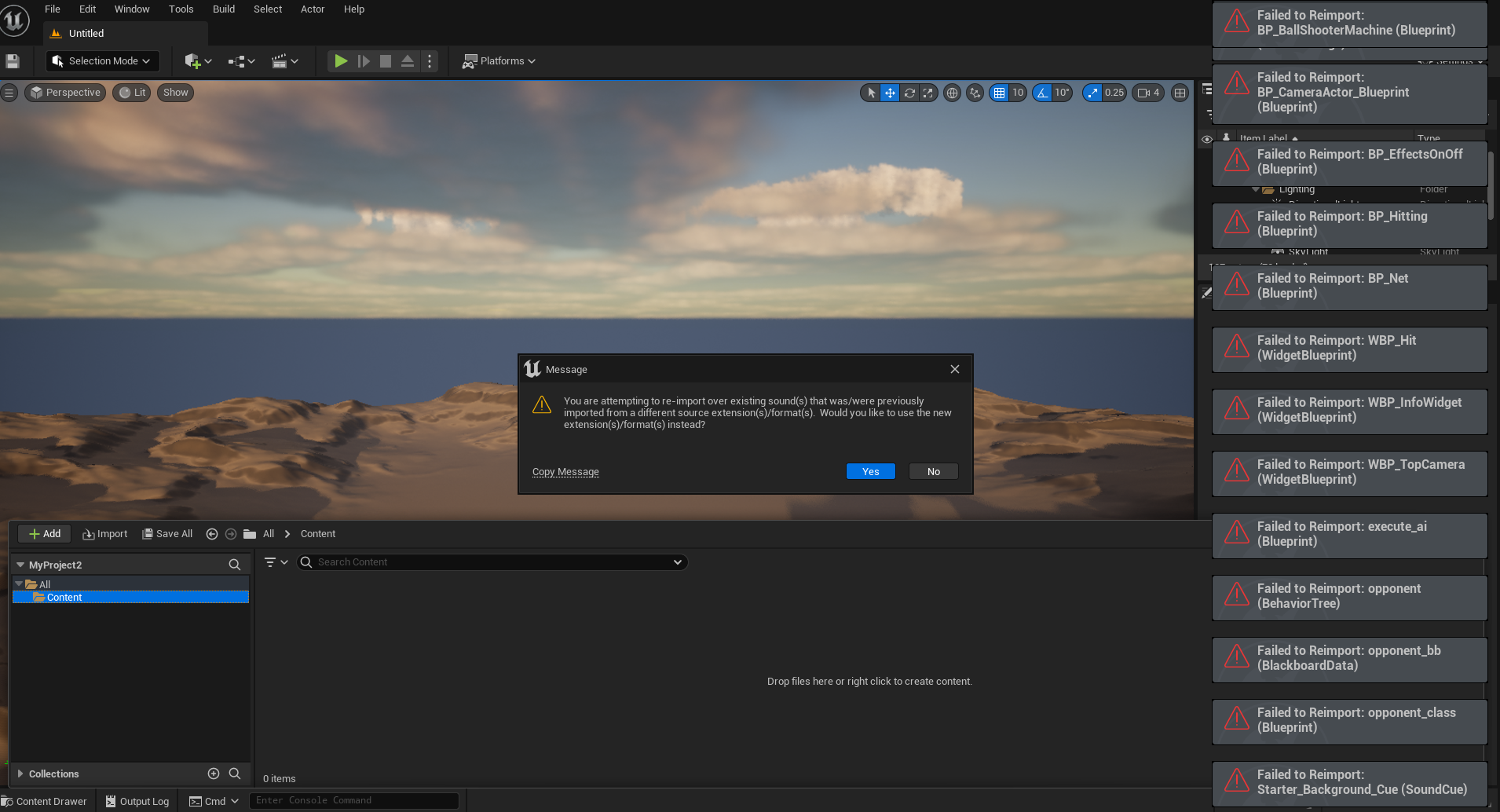Open rotation snap value 10° menu
Viewport: 1500px width, 812px height.
point(1062,93)
